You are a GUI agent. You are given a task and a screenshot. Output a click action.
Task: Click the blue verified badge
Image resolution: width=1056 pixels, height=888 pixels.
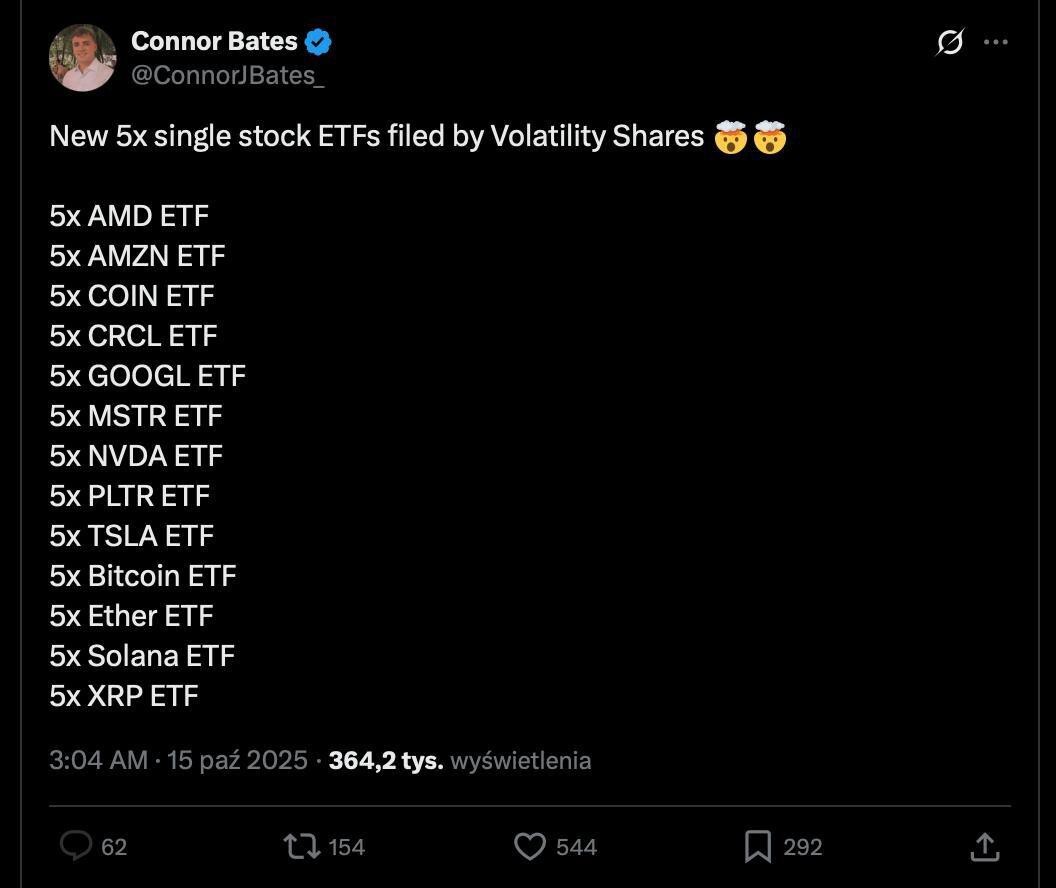[319, 42]
